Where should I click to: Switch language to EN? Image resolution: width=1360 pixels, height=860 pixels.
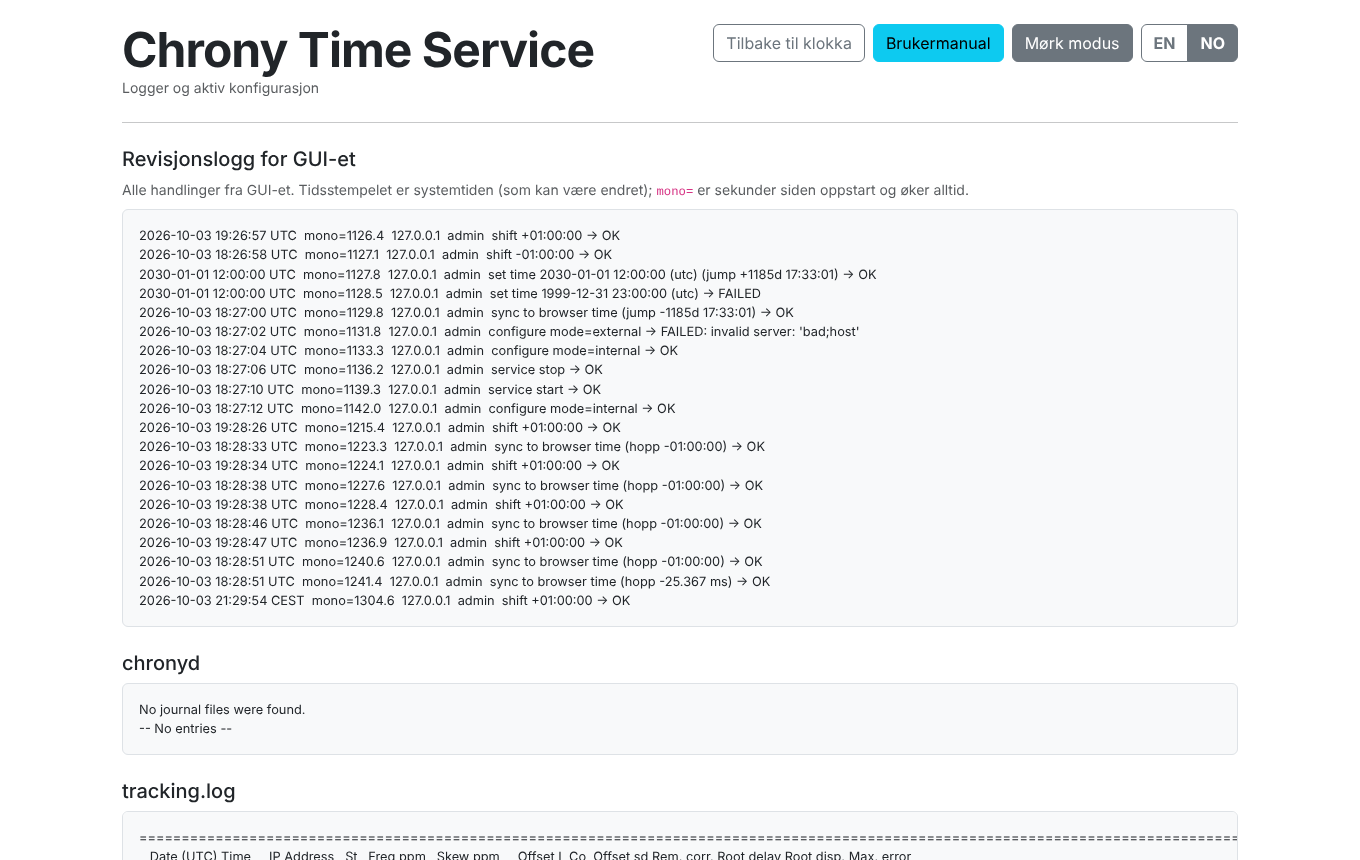1164,43
